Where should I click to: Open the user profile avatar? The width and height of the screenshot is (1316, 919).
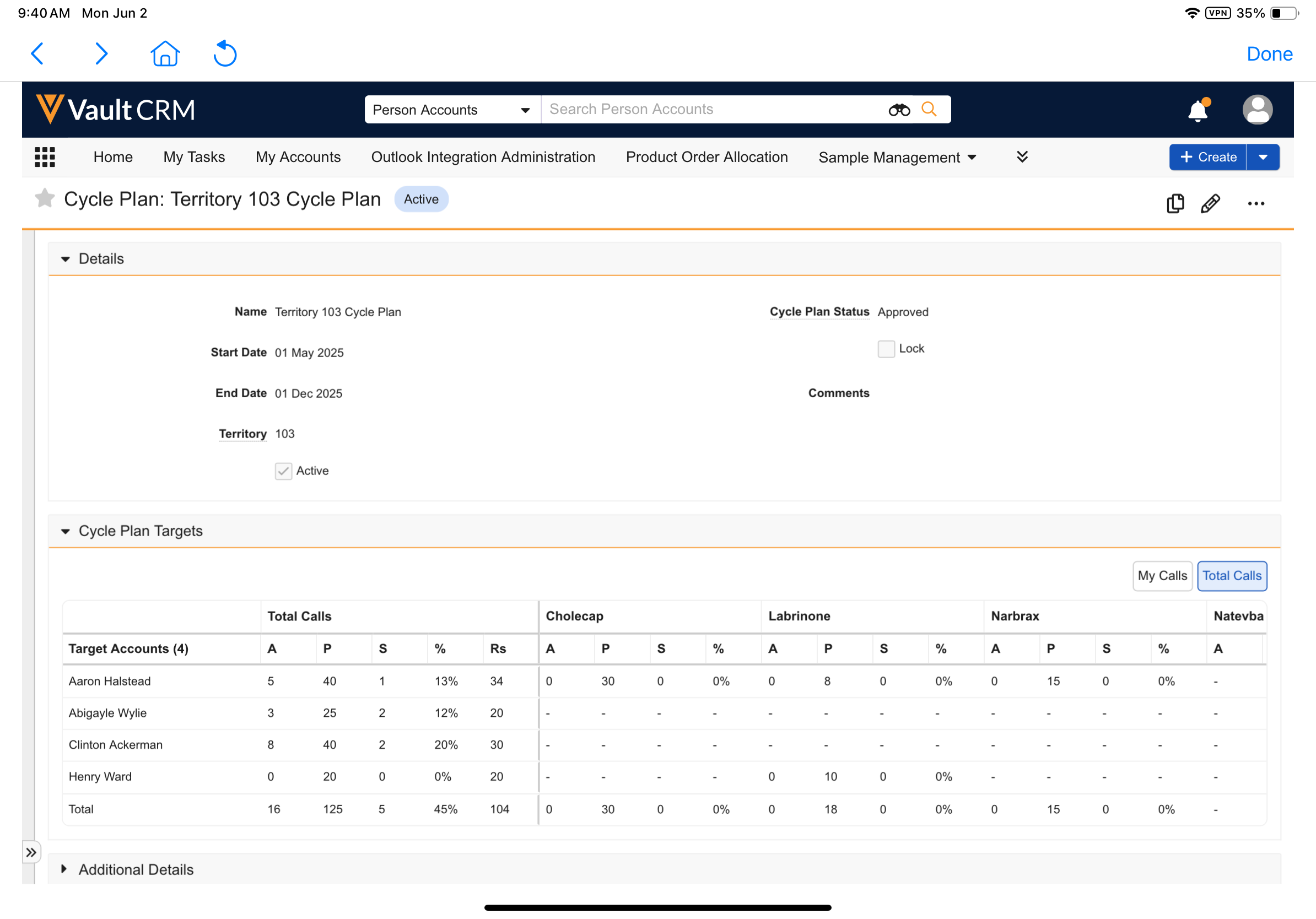point(1257,110)
